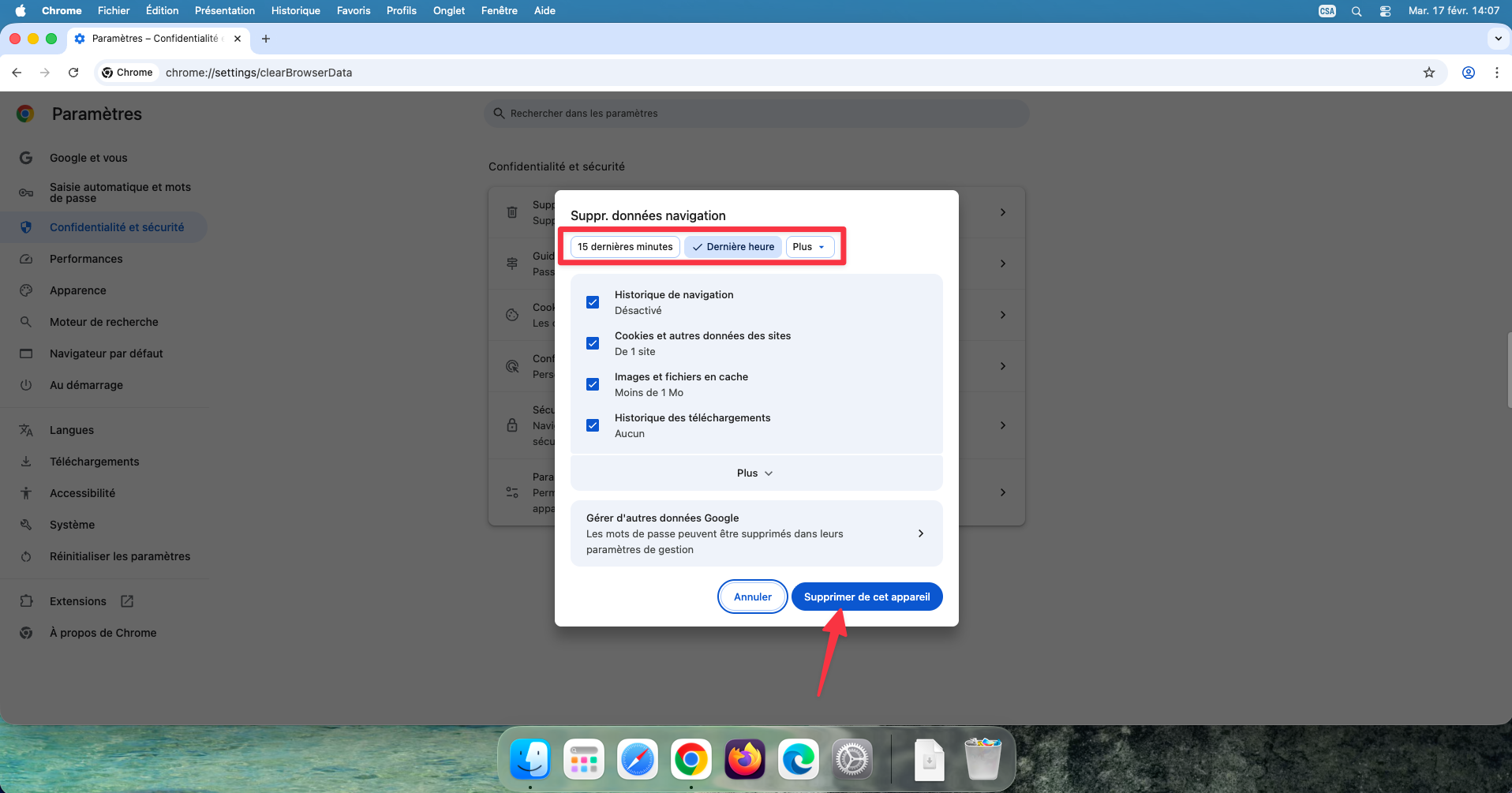Open Launchpad from the Dock
Image resolution: width=1512 pixels, height=793 pixels.
[x=584, y=760]
